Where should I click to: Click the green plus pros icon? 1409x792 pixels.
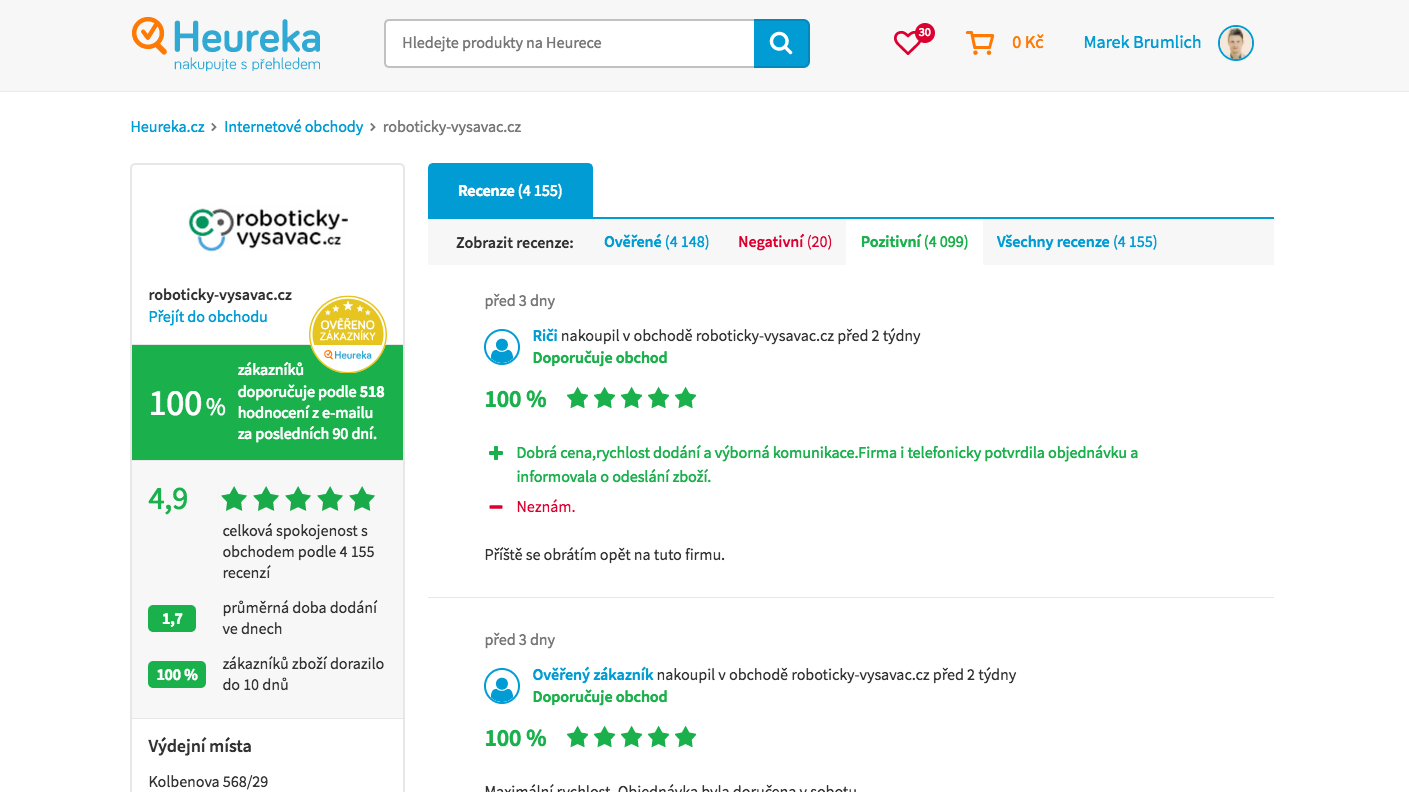click(496, 453)
